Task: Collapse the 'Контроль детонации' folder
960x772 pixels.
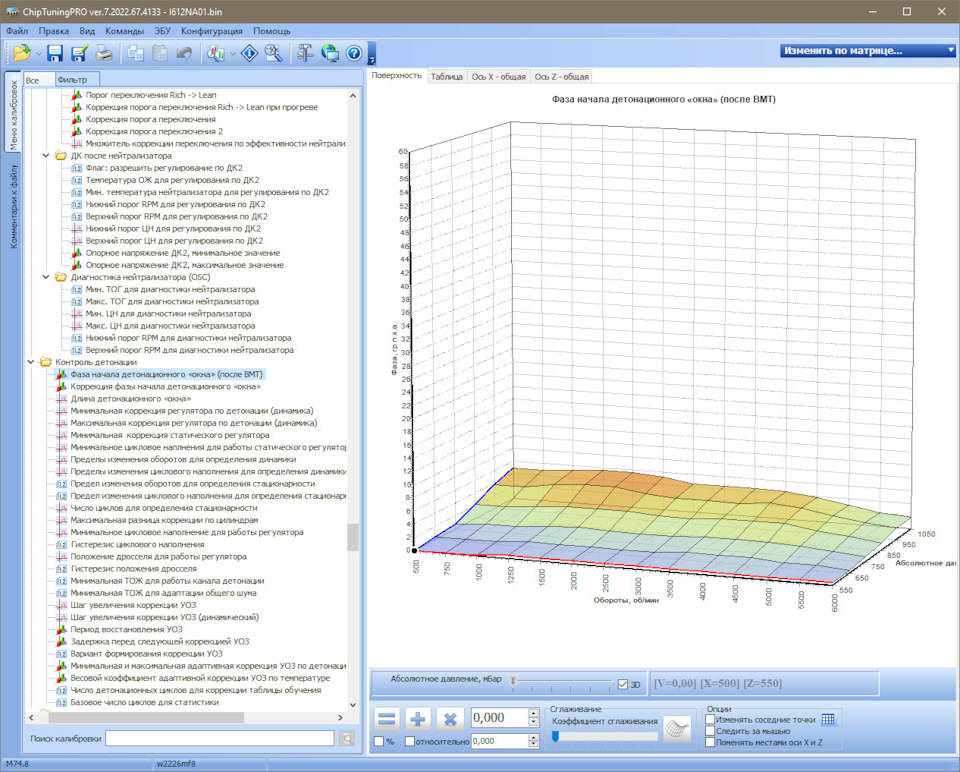Action: (x=32, y=362)
